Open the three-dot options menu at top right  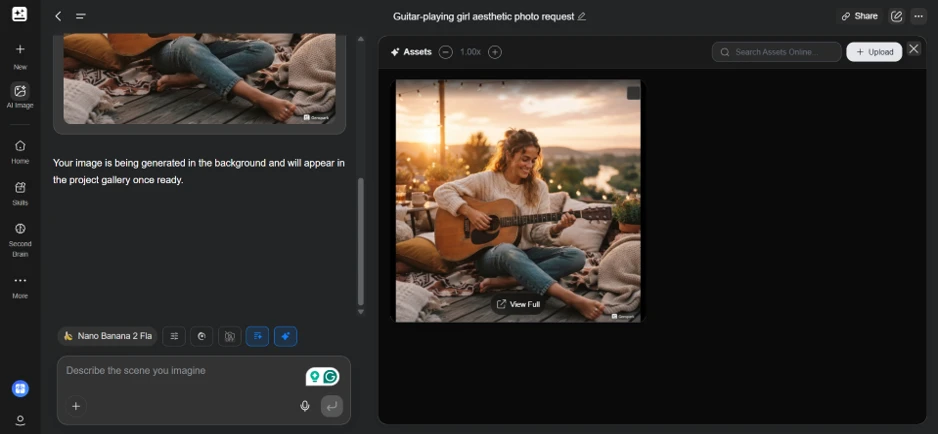918,16
